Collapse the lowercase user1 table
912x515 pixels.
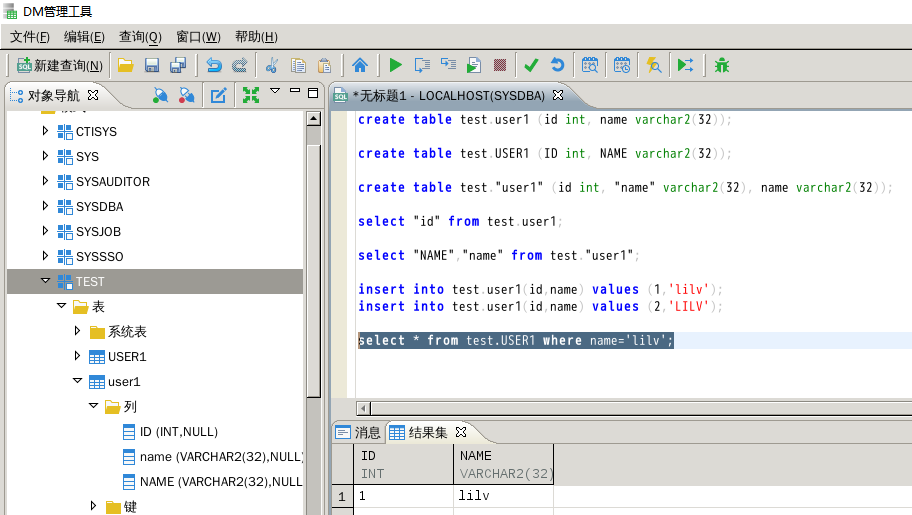click(x=78, y=381)
